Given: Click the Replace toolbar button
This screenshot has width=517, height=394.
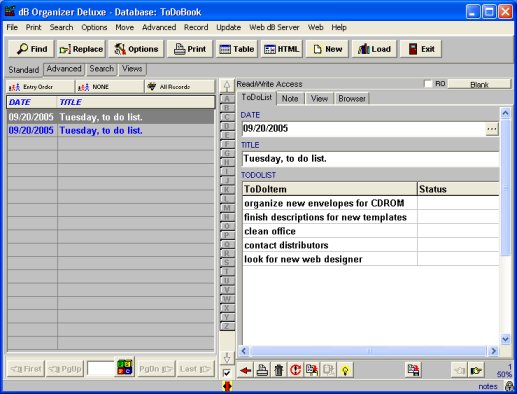Looking at the screenshot, I should 81,49.
